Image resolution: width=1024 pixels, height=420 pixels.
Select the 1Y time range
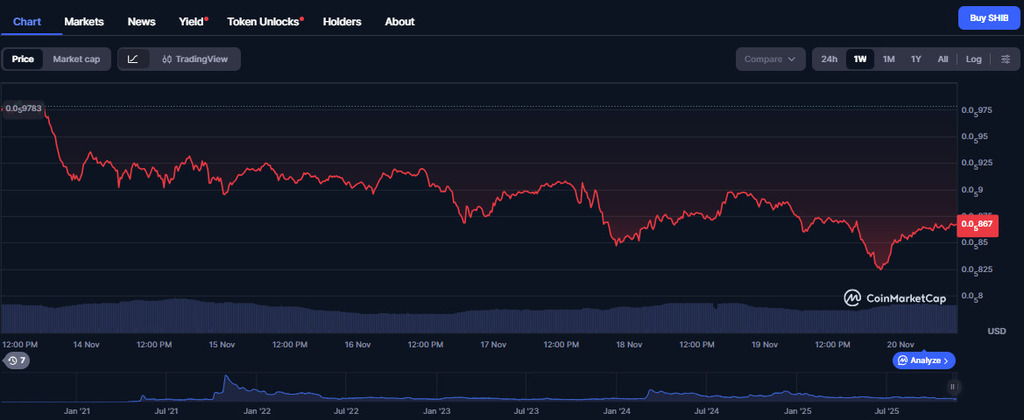point(916,59)
